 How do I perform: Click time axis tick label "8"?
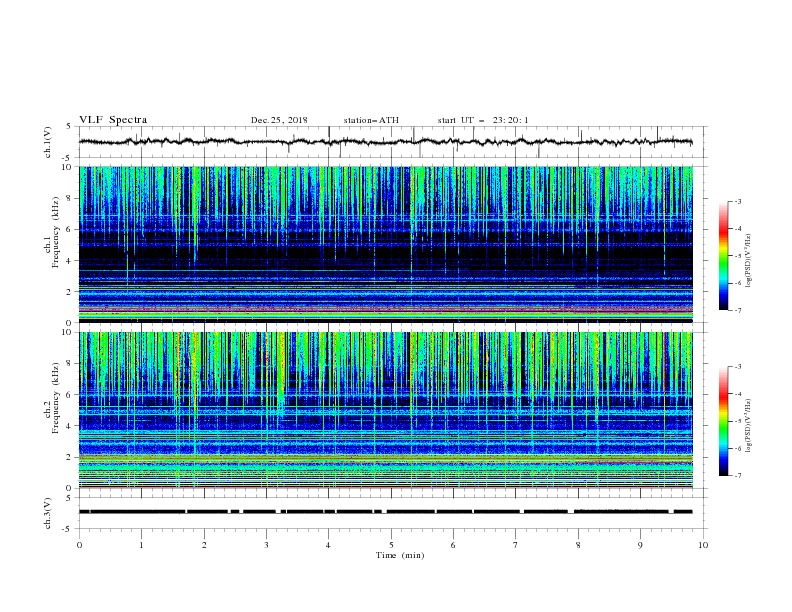coord(578,545)
